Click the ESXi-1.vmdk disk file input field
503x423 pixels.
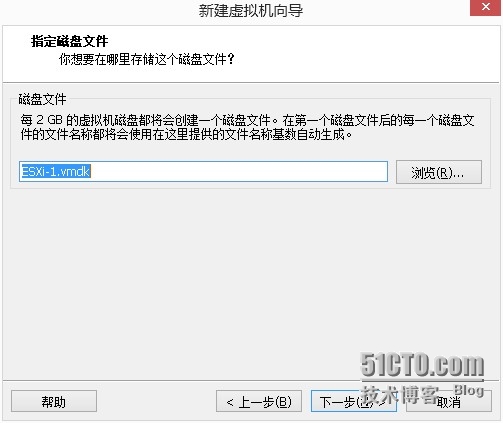point(203,172)
